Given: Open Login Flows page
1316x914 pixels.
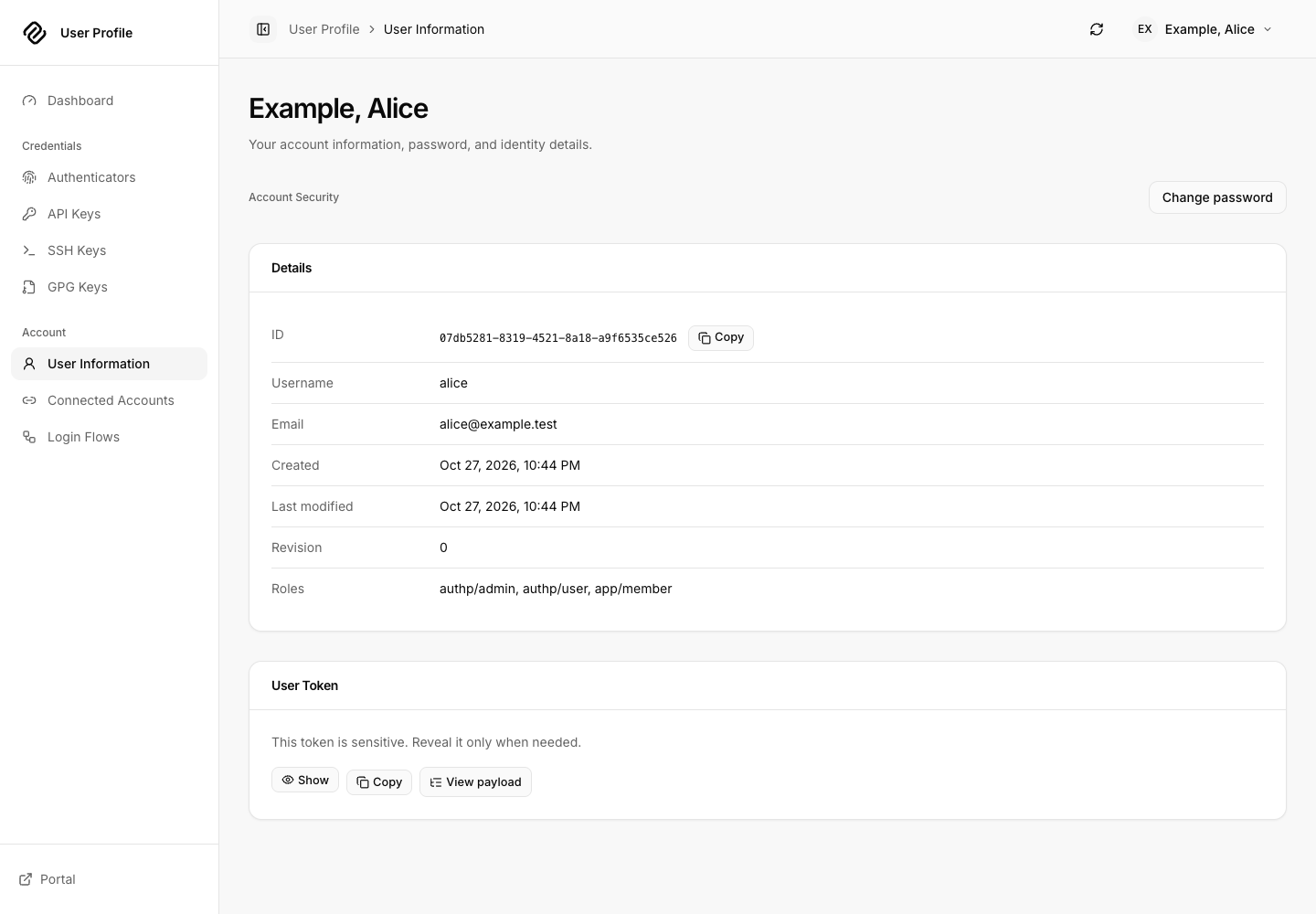Looking at the screenshot, I should pyautogui.click(x=109, y=437).
